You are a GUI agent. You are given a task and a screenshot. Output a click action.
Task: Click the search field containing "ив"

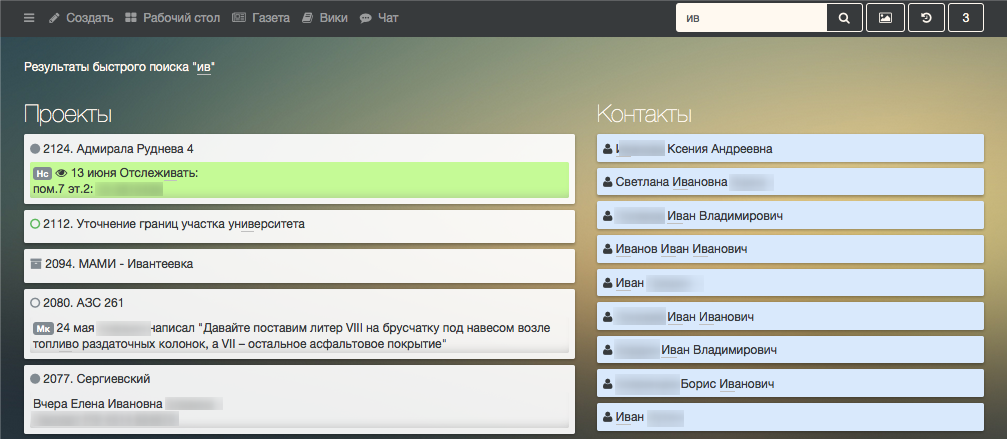(751, 18)
